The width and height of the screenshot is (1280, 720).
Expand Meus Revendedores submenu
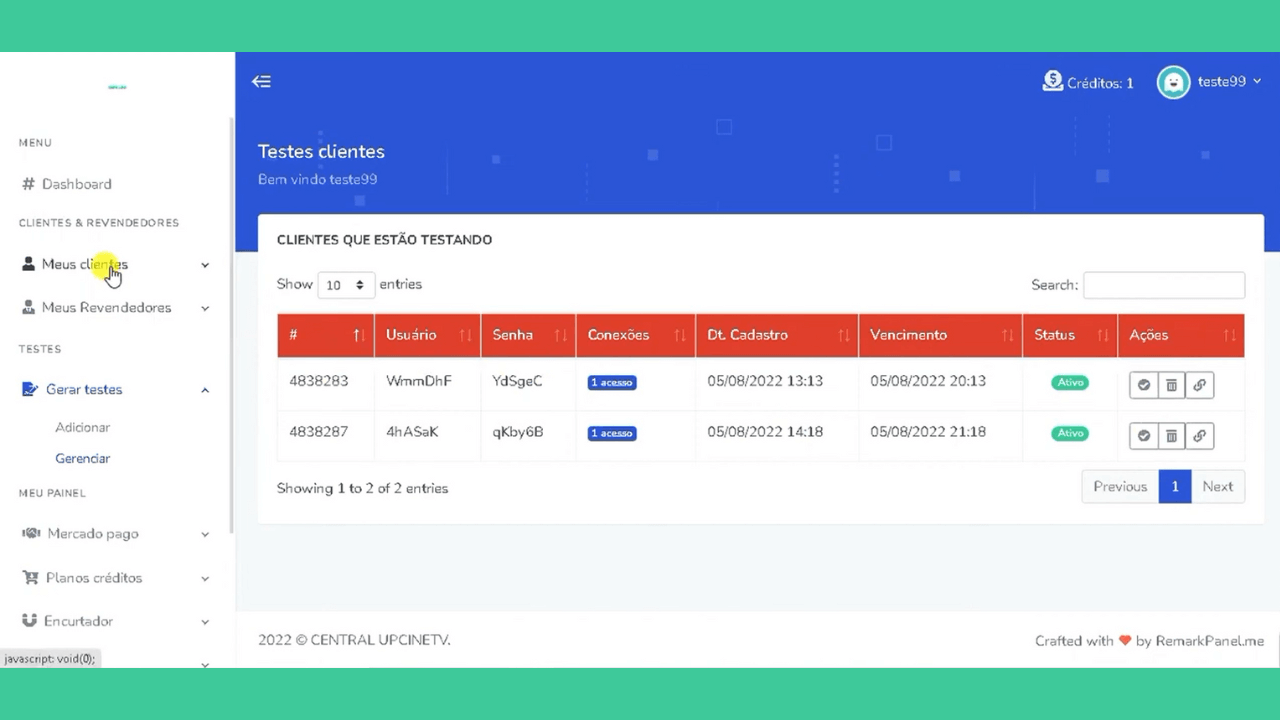(117, 308)
